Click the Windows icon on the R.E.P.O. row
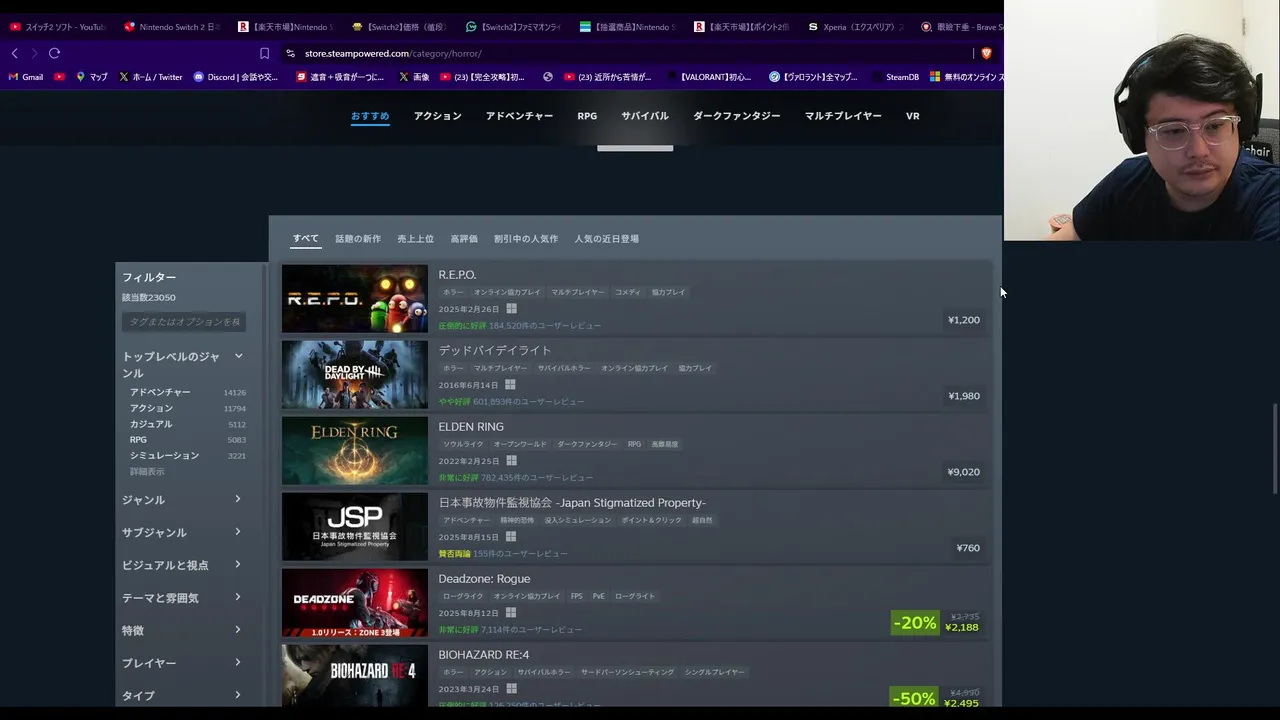1280x720 pixels. pos(511,309)
